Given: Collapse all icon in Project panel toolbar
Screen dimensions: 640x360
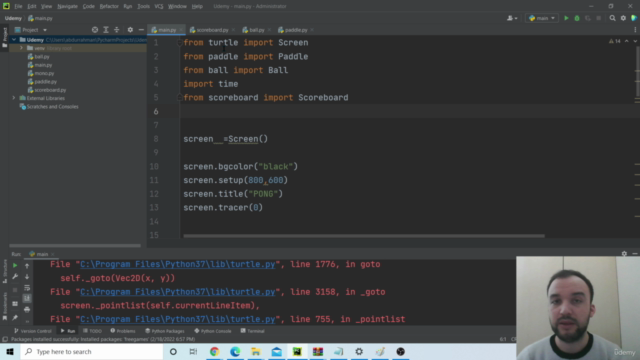Looking at the screenshot, I should [x=117, y=30].
